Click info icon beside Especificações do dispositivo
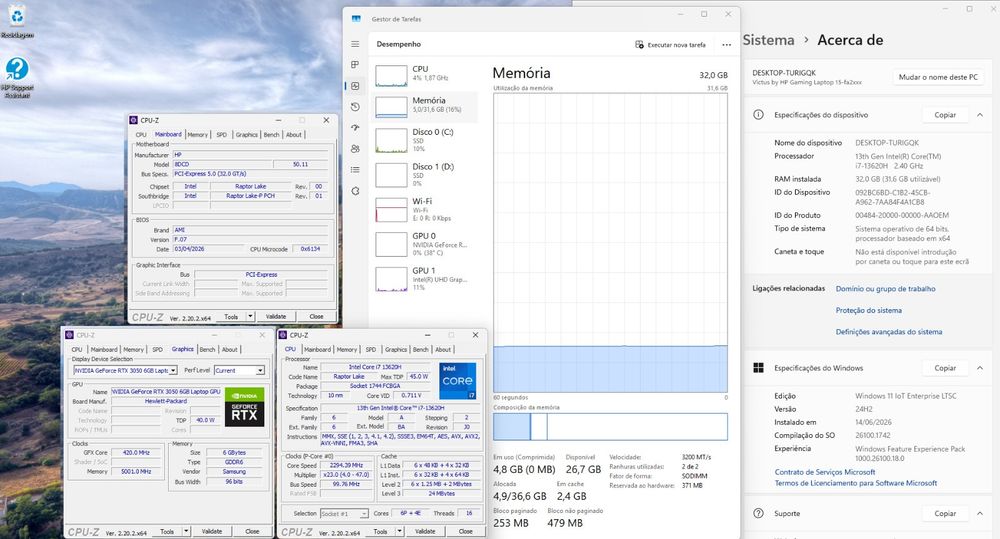Viewport: 1000px width, 539px height. pyautogui.click(x=758, y=115)
